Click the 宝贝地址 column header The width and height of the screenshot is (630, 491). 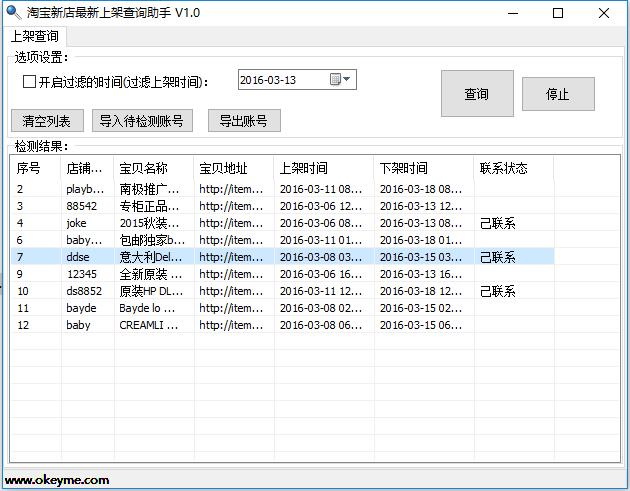tap(234, 168)
